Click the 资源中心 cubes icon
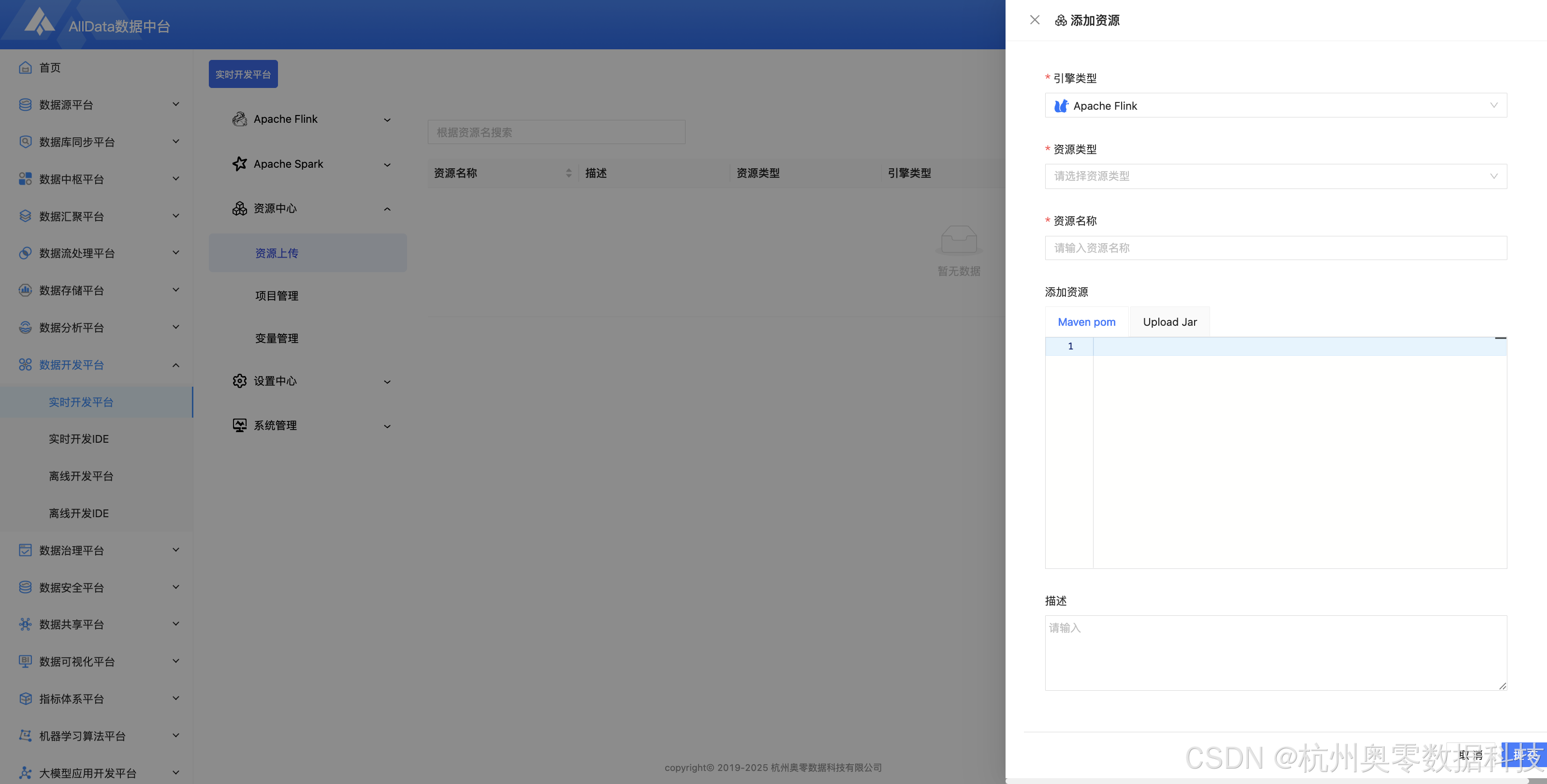 240,208
